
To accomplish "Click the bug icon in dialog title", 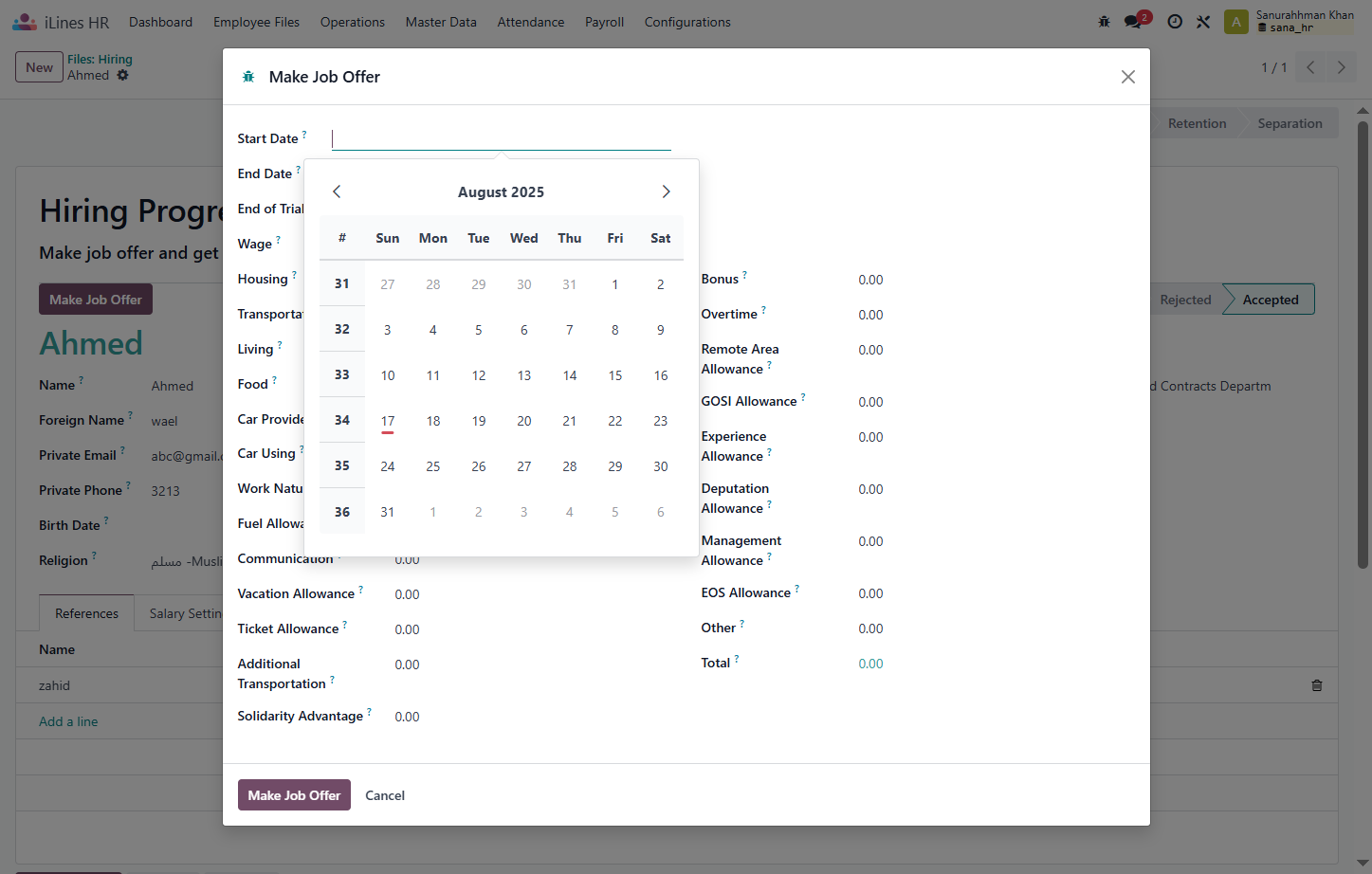I will (248, 77).
